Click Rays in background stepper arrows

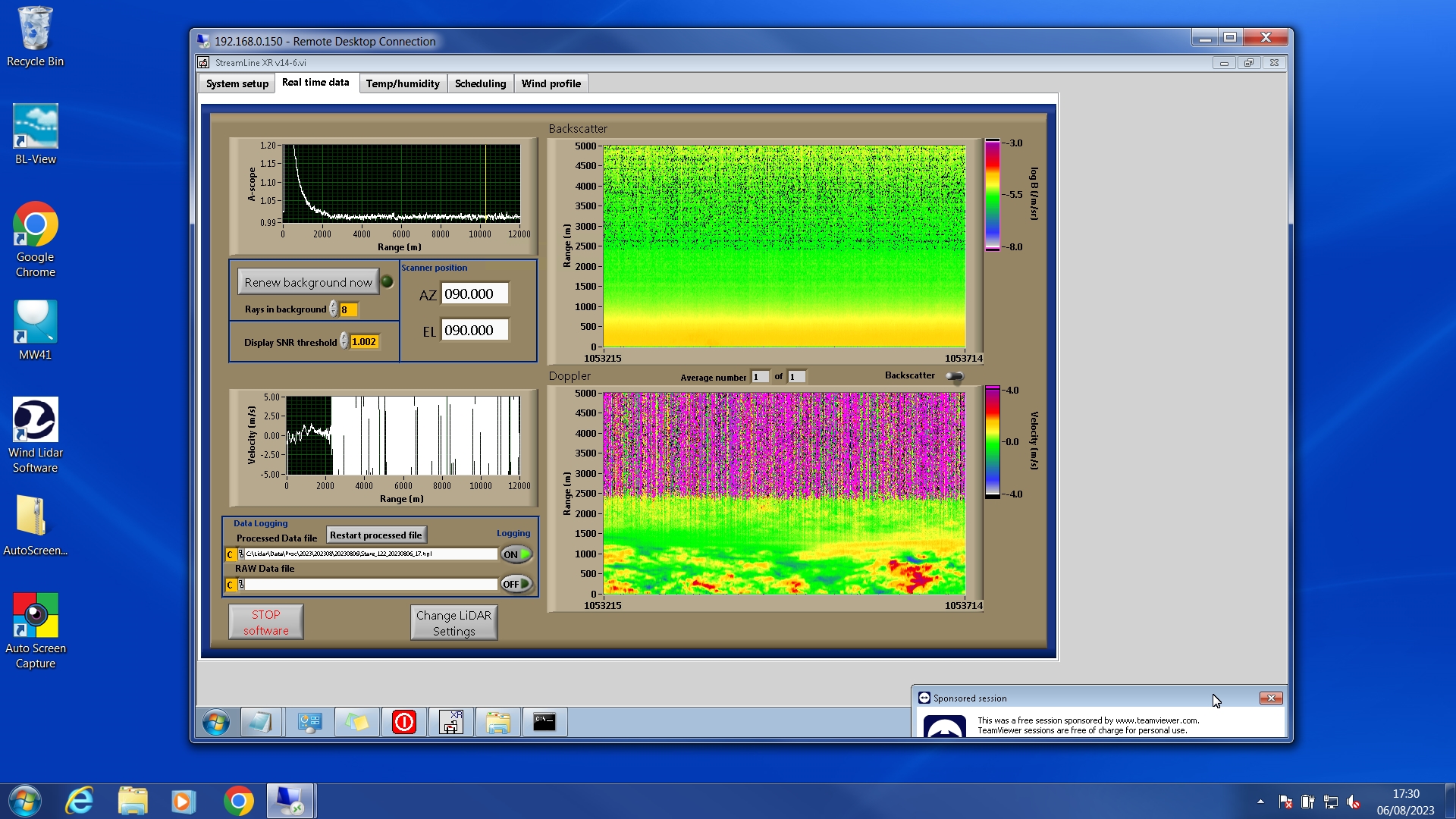click(x=333, y=309)
